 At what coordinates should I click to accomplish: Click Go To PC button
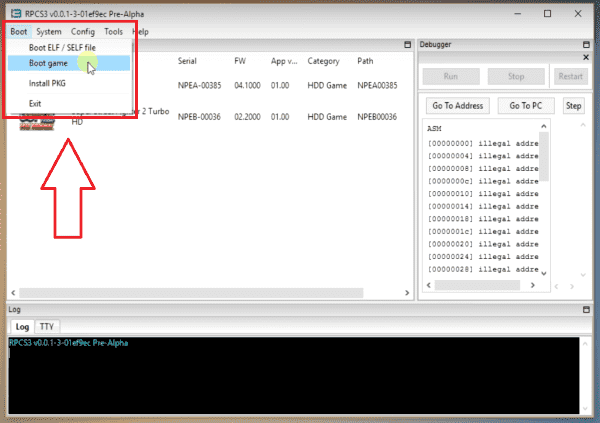coord(526,106)
